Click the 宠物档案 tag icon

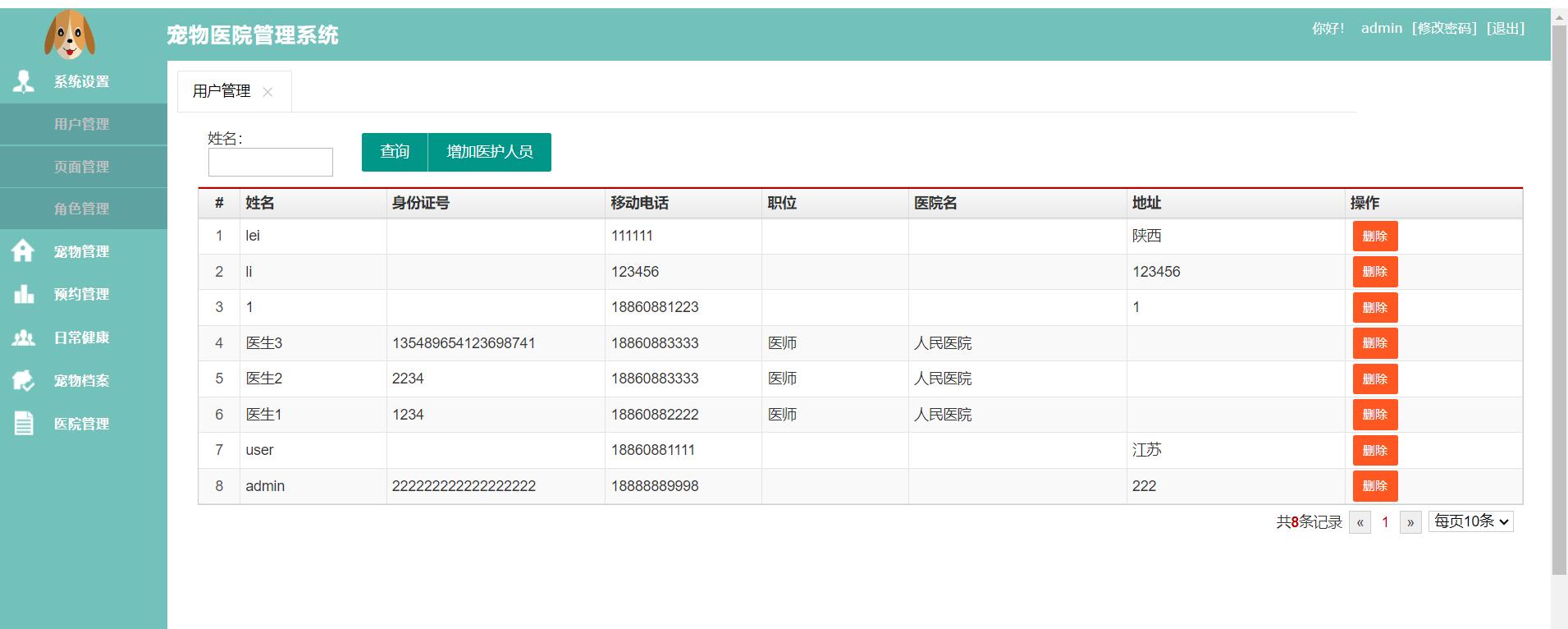click(x=23, y=380)
